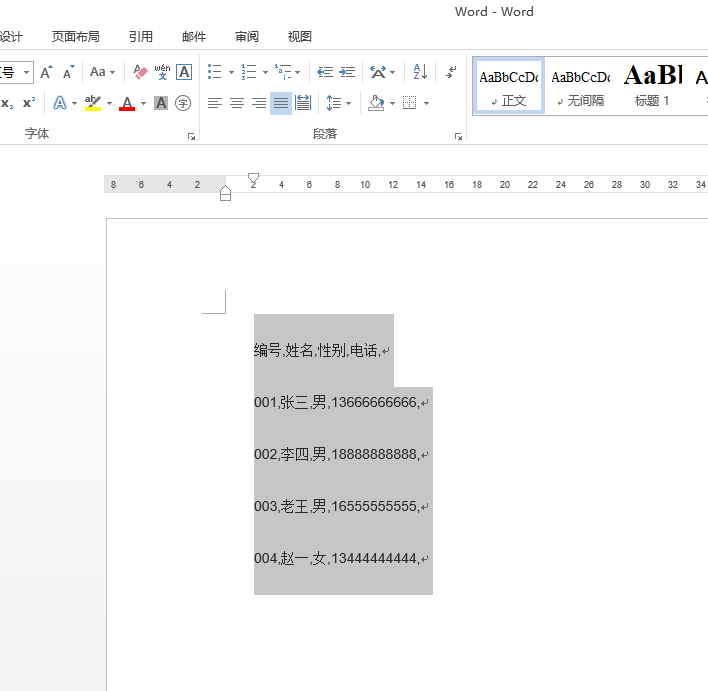The width and height of the screenshot is (708, 691).
Task: Switch to the 邮件 tab
Action: click(194, 37)
